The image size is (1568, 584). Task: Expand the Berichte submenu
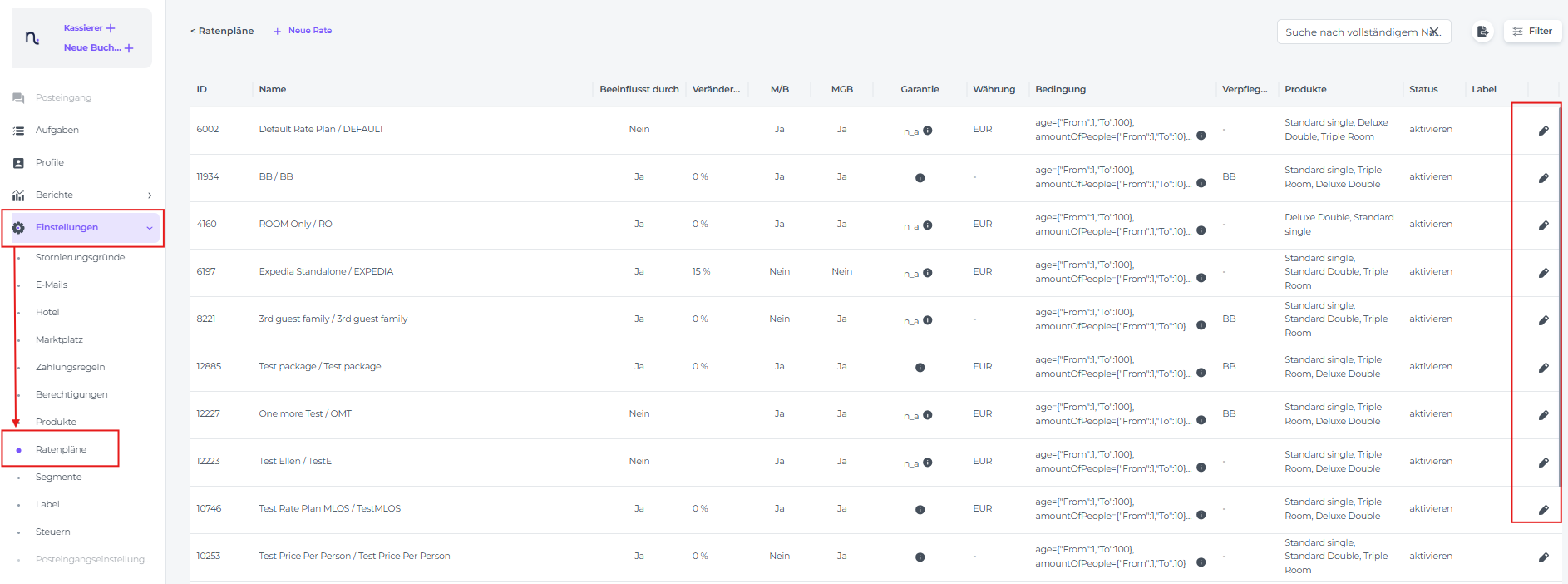pyautogui.click(x=150, y=195)
